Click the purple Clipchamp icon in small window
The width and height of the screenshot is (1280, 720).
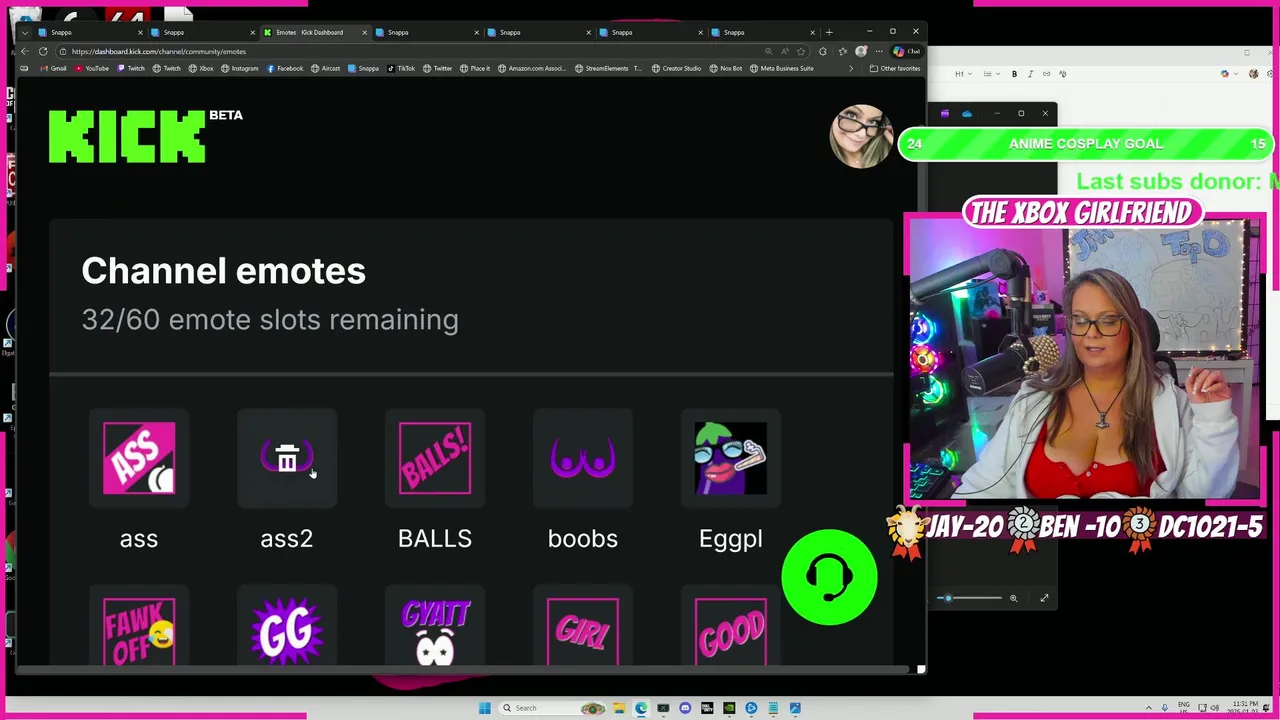pos(945,114)
